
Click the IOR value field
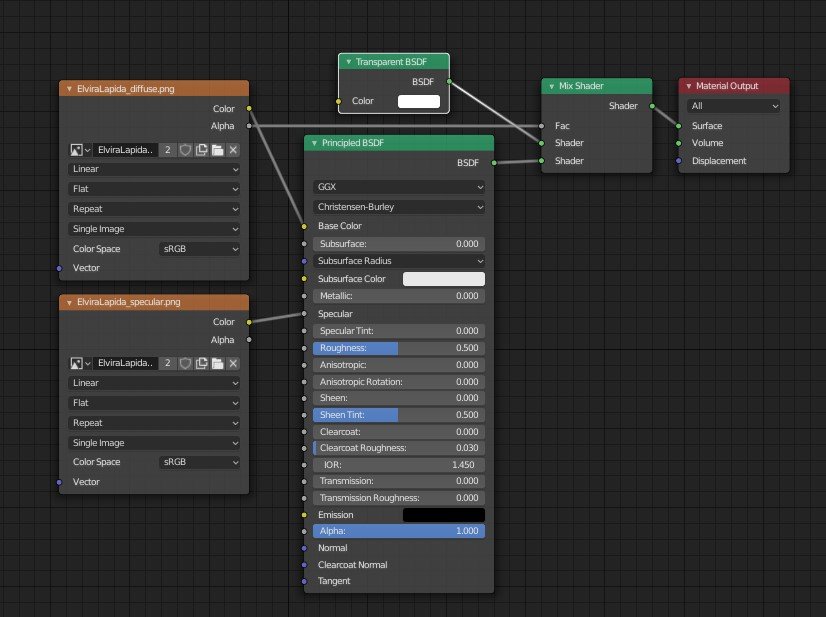[399, 465]
